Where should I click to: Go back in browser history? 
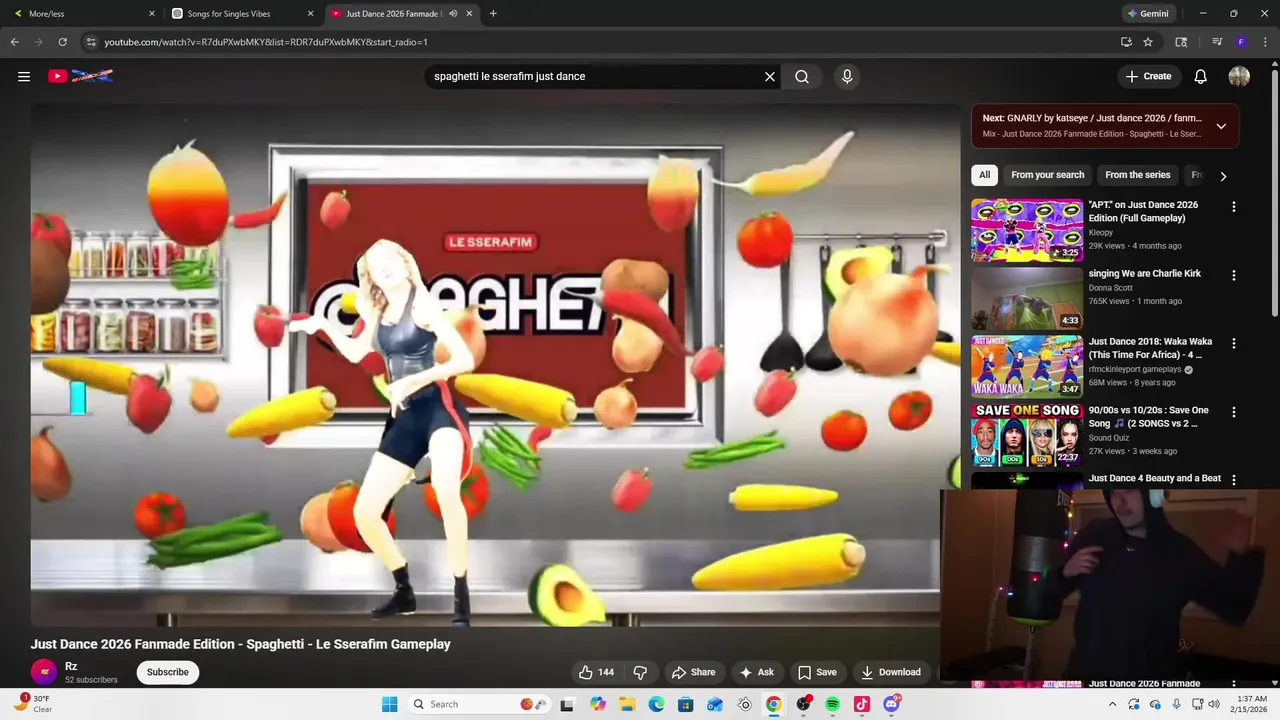pyautogui.click(x=14, y=42)
